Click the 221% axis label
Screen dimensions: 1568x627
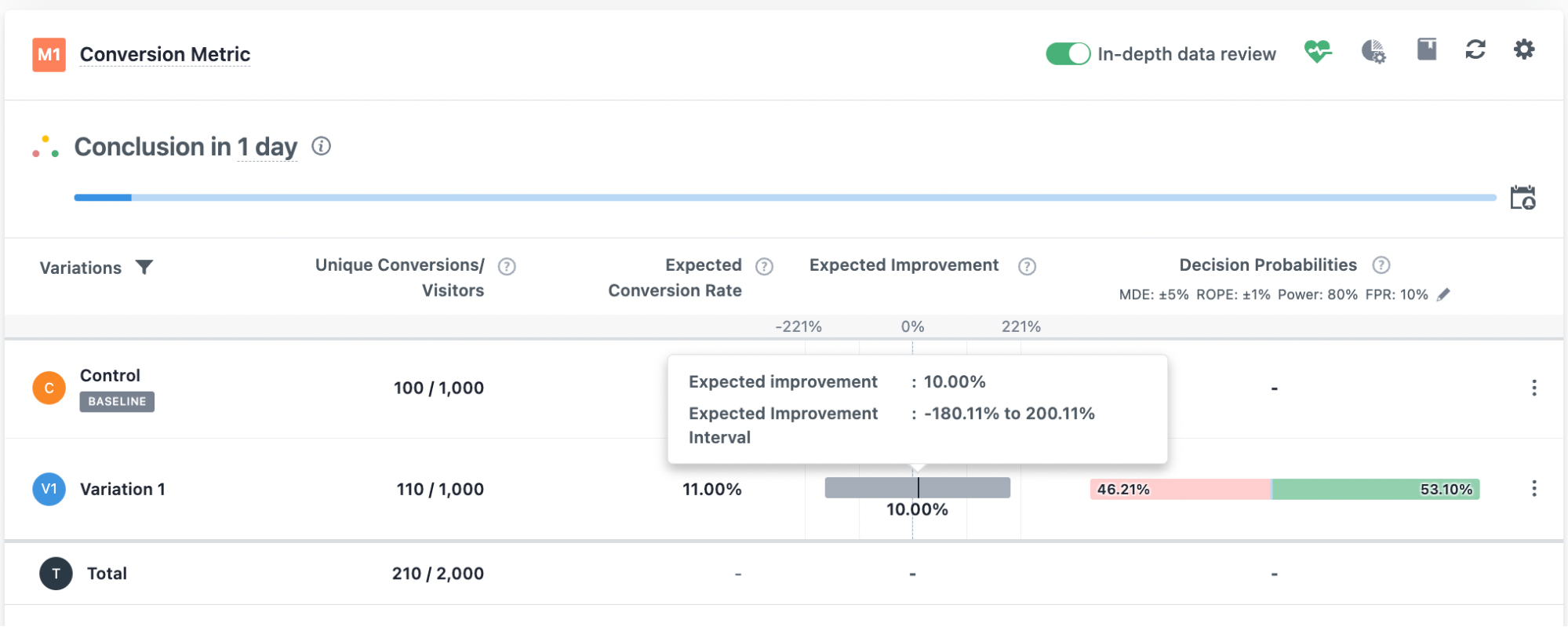pyautogui.click(x=1021, y=326)
